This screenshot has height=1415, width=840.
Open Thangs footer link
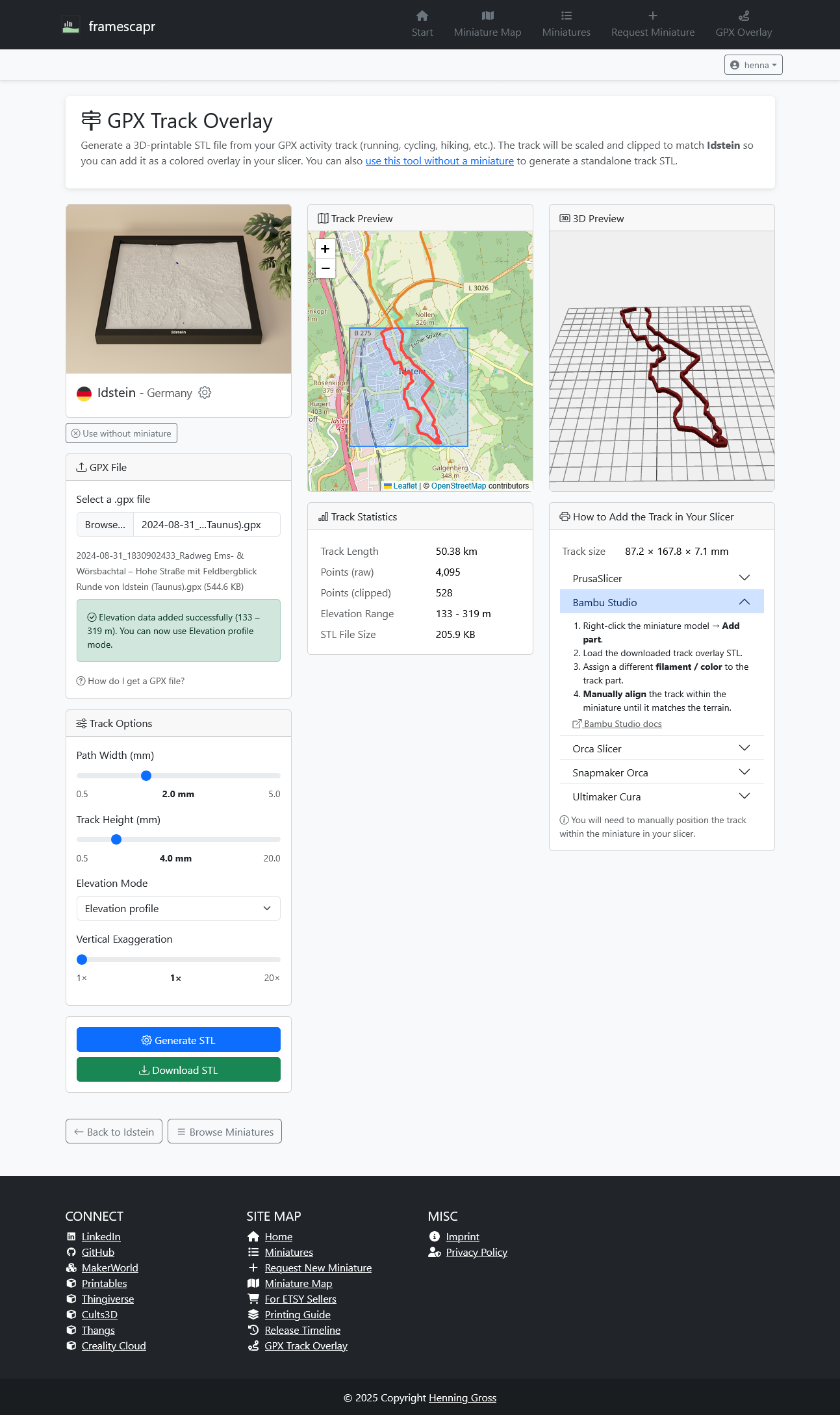coord(98,1330)
